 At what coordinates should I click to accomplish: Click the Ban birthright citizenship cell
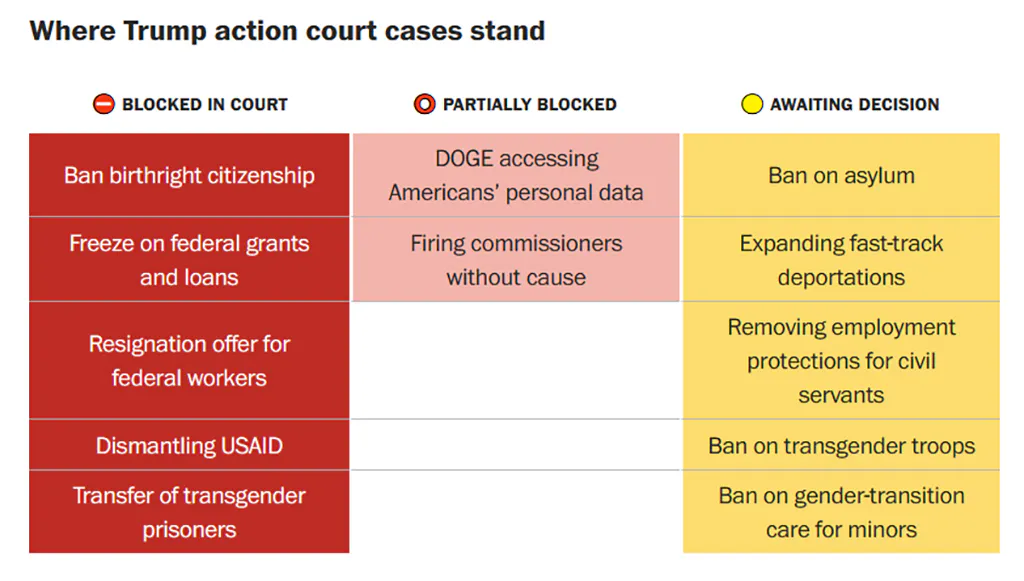(x=189, y=176)
